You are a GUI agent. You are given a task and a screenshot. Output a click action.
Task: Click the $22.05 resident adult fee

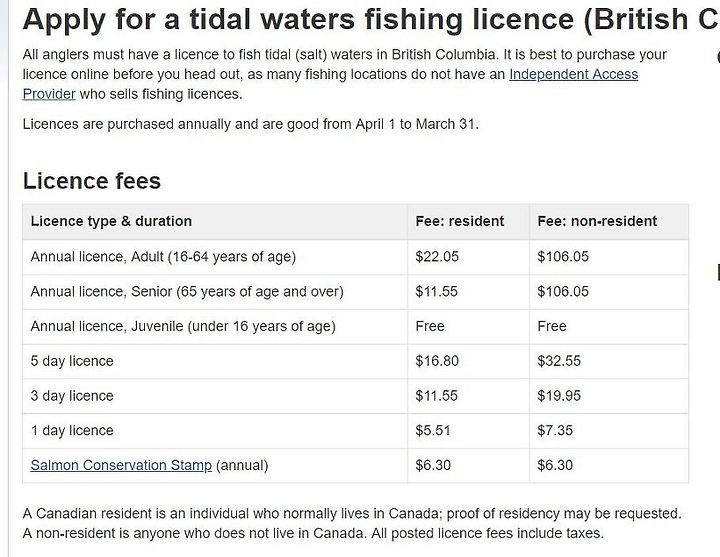pyautogui.click(x=437, y=257)
